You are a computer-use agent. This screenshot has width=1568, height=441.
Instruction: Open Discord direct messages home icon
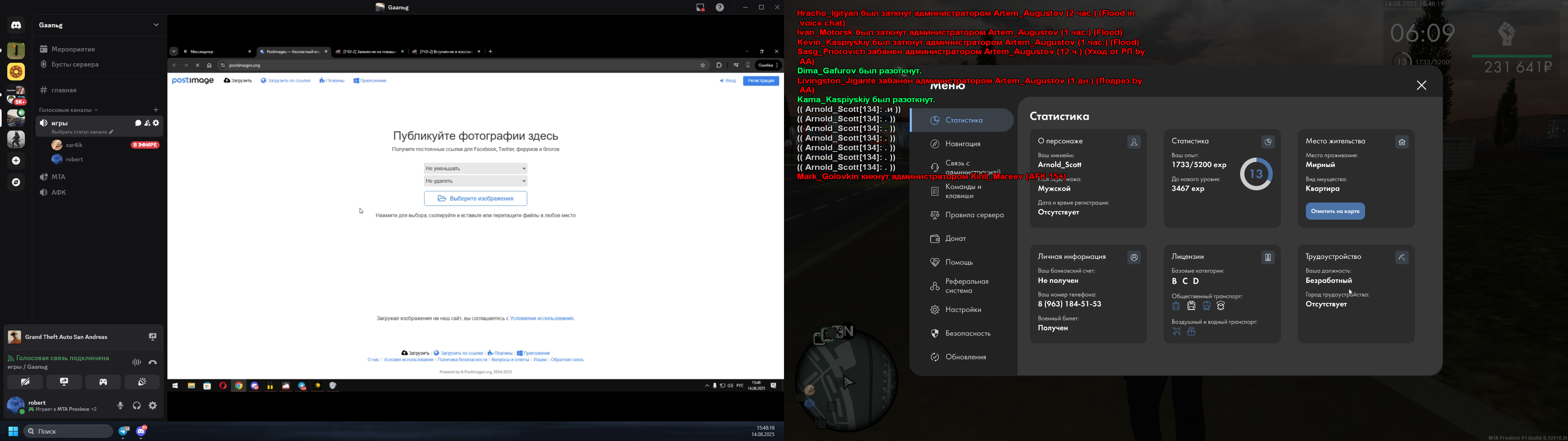(x=16, y=26)
